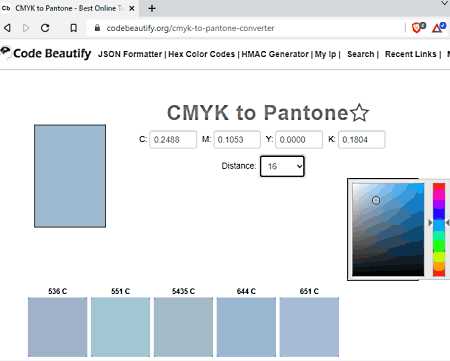
Task: Open Recent Links menu
Action: (411, 54)
